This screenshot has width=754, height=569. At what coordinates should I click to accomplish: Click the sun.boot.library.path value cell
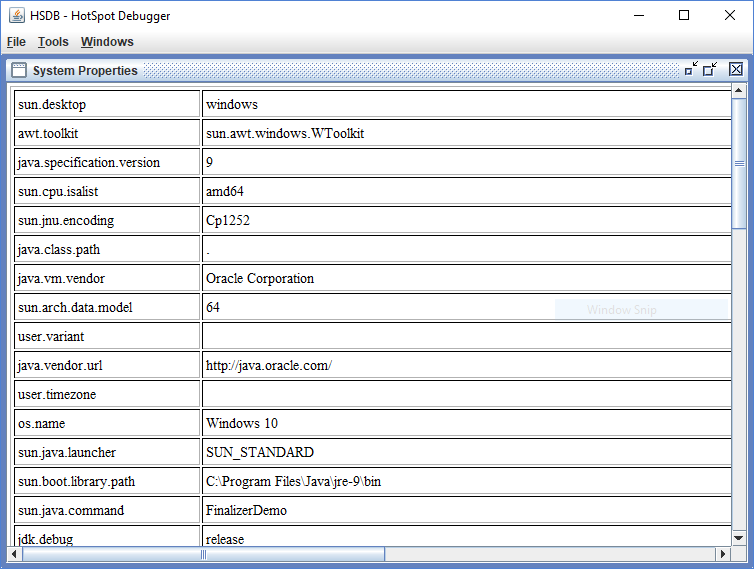(466, 481)
